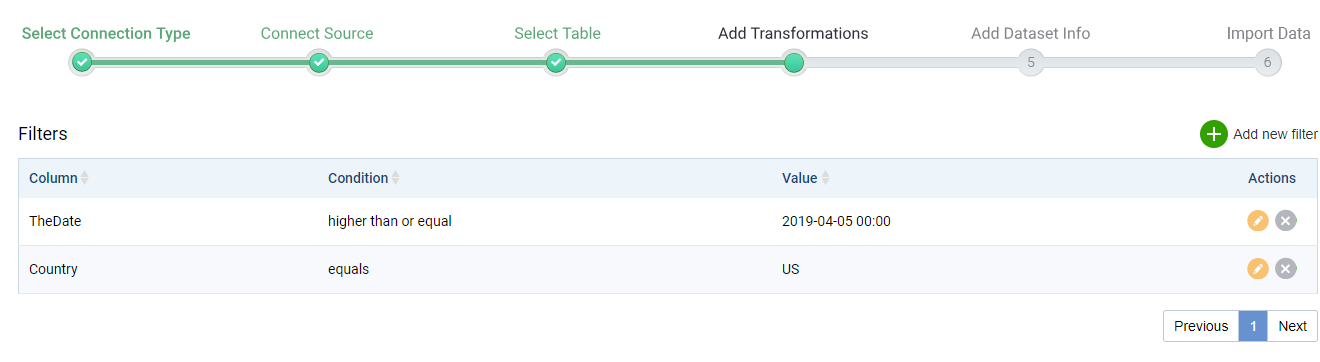The image size is (1320, 362).
Task: Go to Next page
Action: click(x=1292, y=326)
